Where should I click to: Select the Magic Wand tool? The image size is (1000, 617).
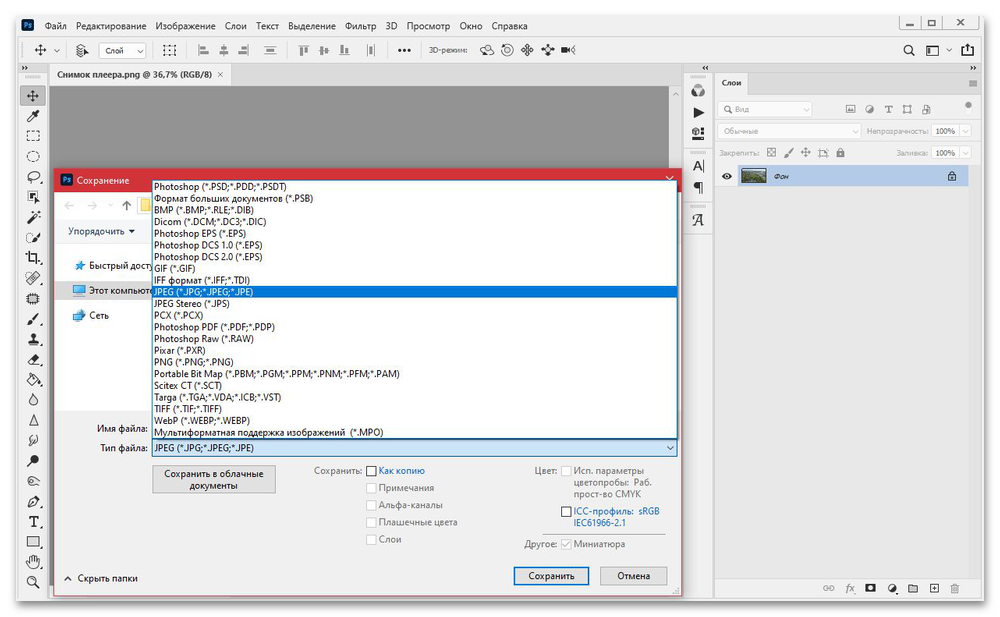[x=33, y=217]
